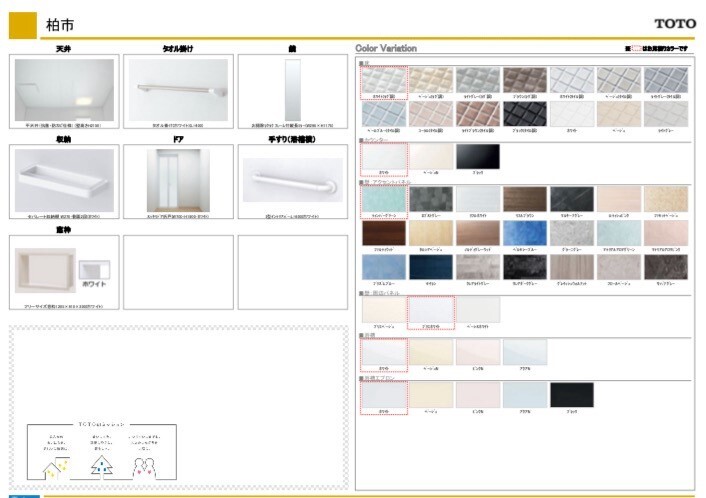This screenshot has width=706, height=498.
Task: Click the yellow square beside 柏市 title
Action: pyautogui.click(x=22, y=24)
